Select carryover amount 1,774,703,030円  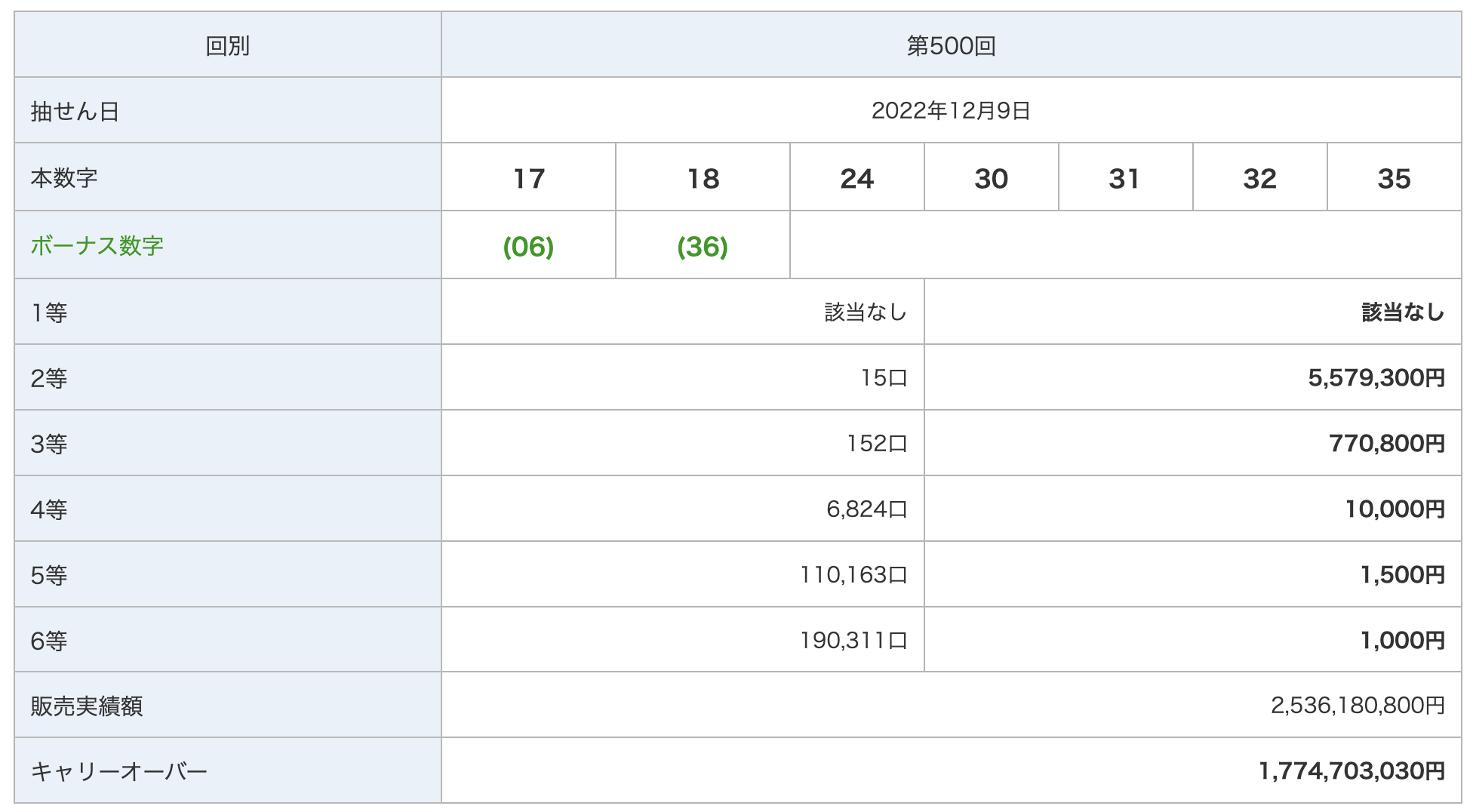[x=1352, y=770]
